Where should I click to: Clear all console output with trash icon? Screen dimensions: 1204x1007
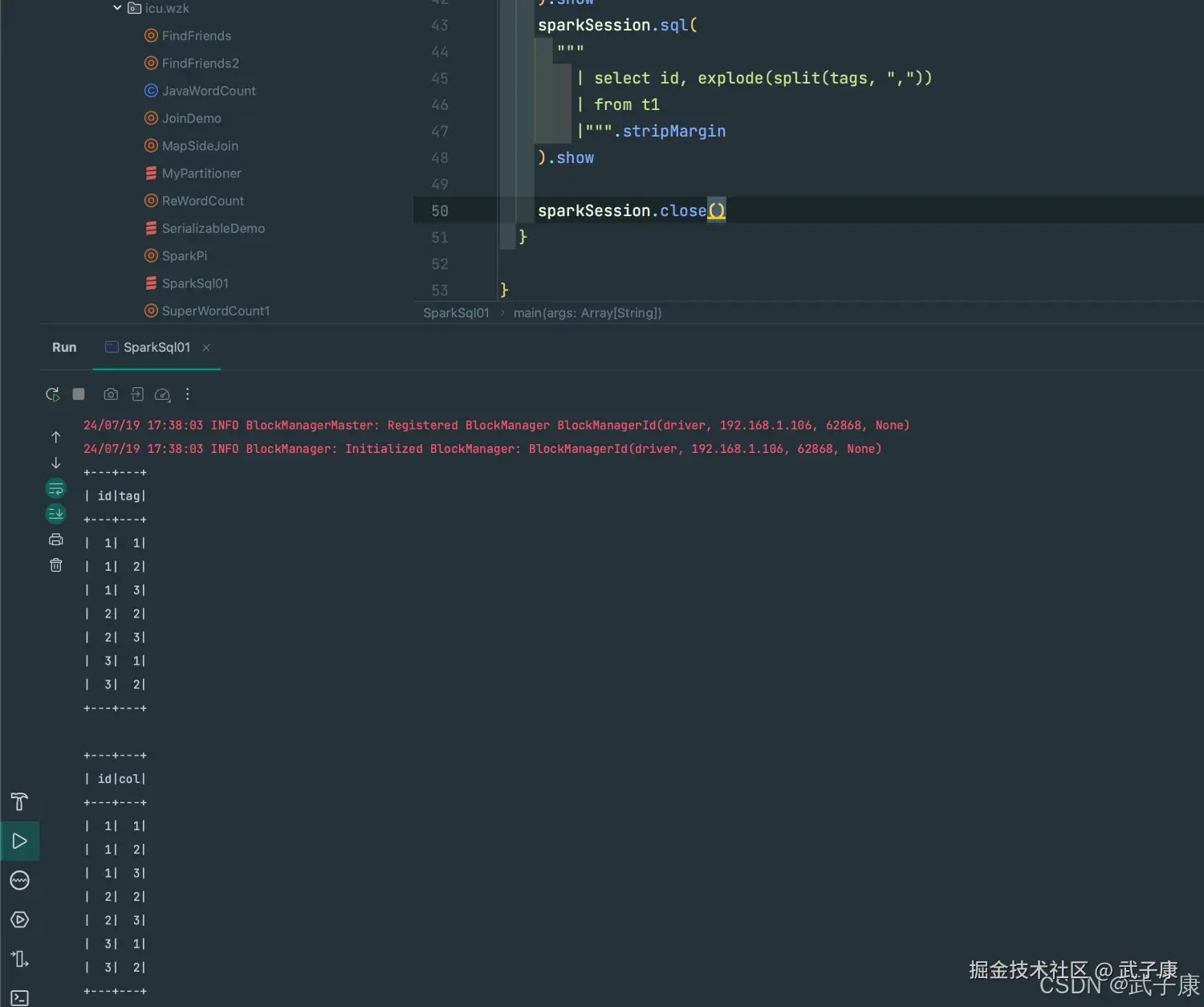coord(56,565)
